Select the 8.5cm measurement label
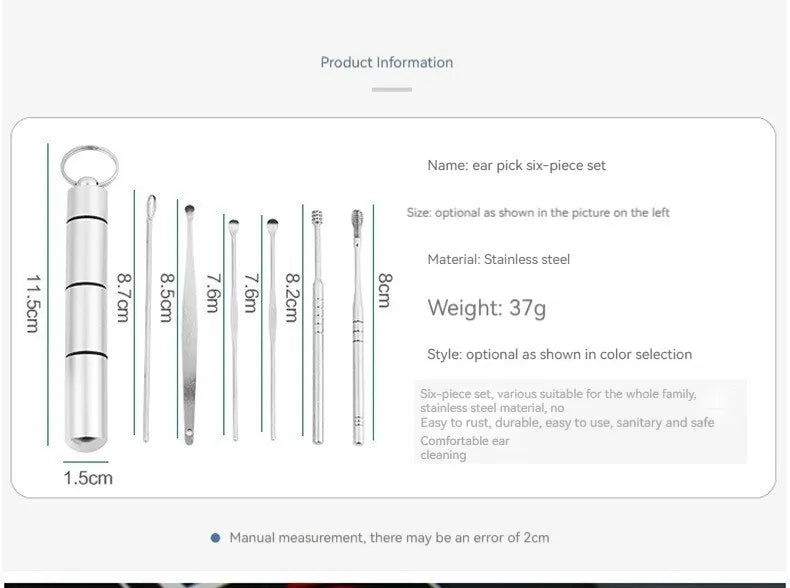 tap(167, 298)
